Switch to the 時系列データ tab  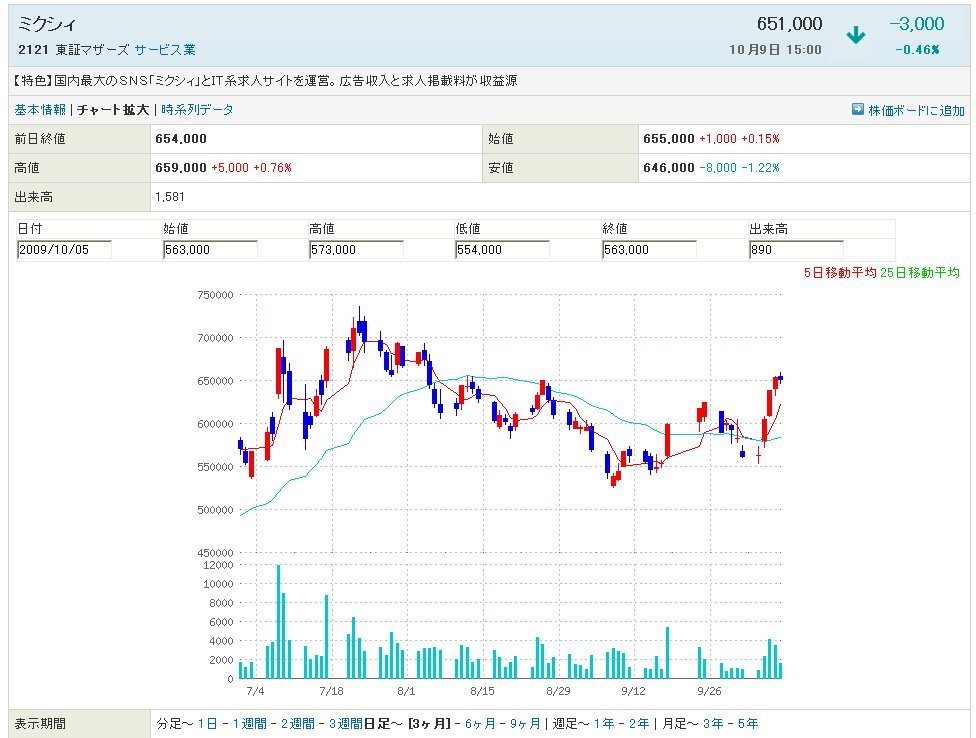click(197, 110)
